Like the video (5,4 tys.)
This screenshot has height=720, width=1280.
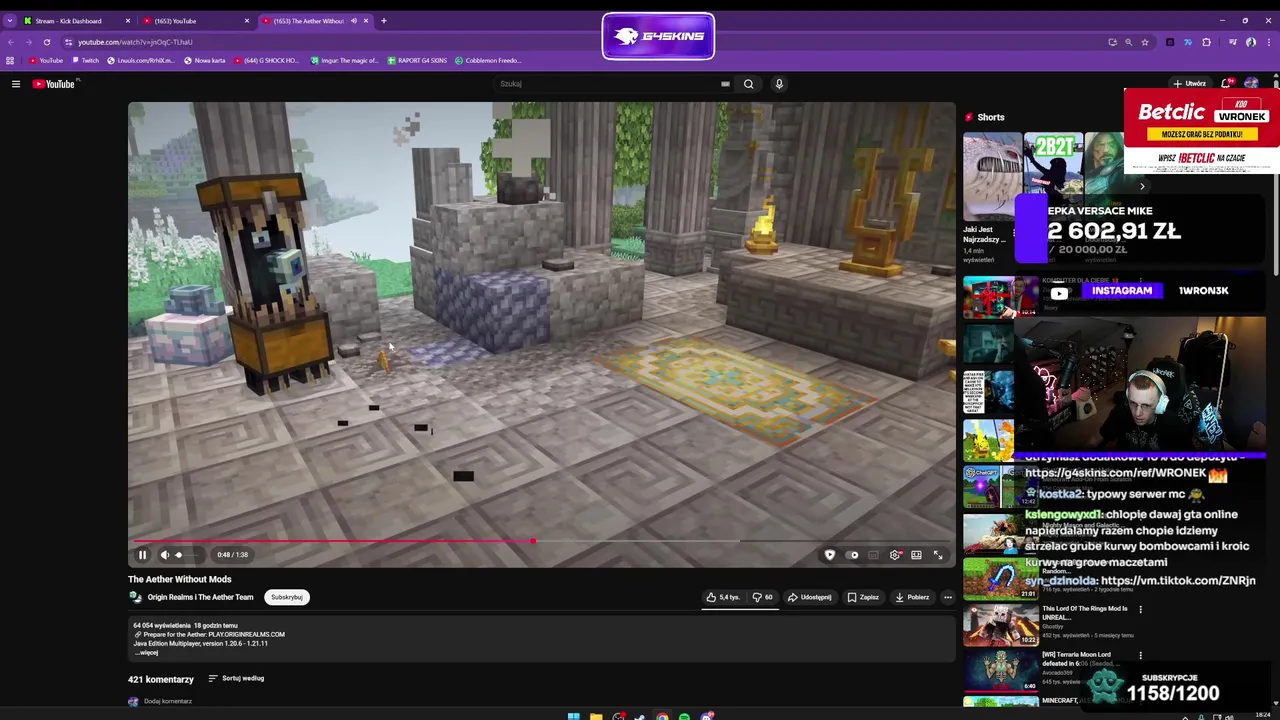pos(723,597)
